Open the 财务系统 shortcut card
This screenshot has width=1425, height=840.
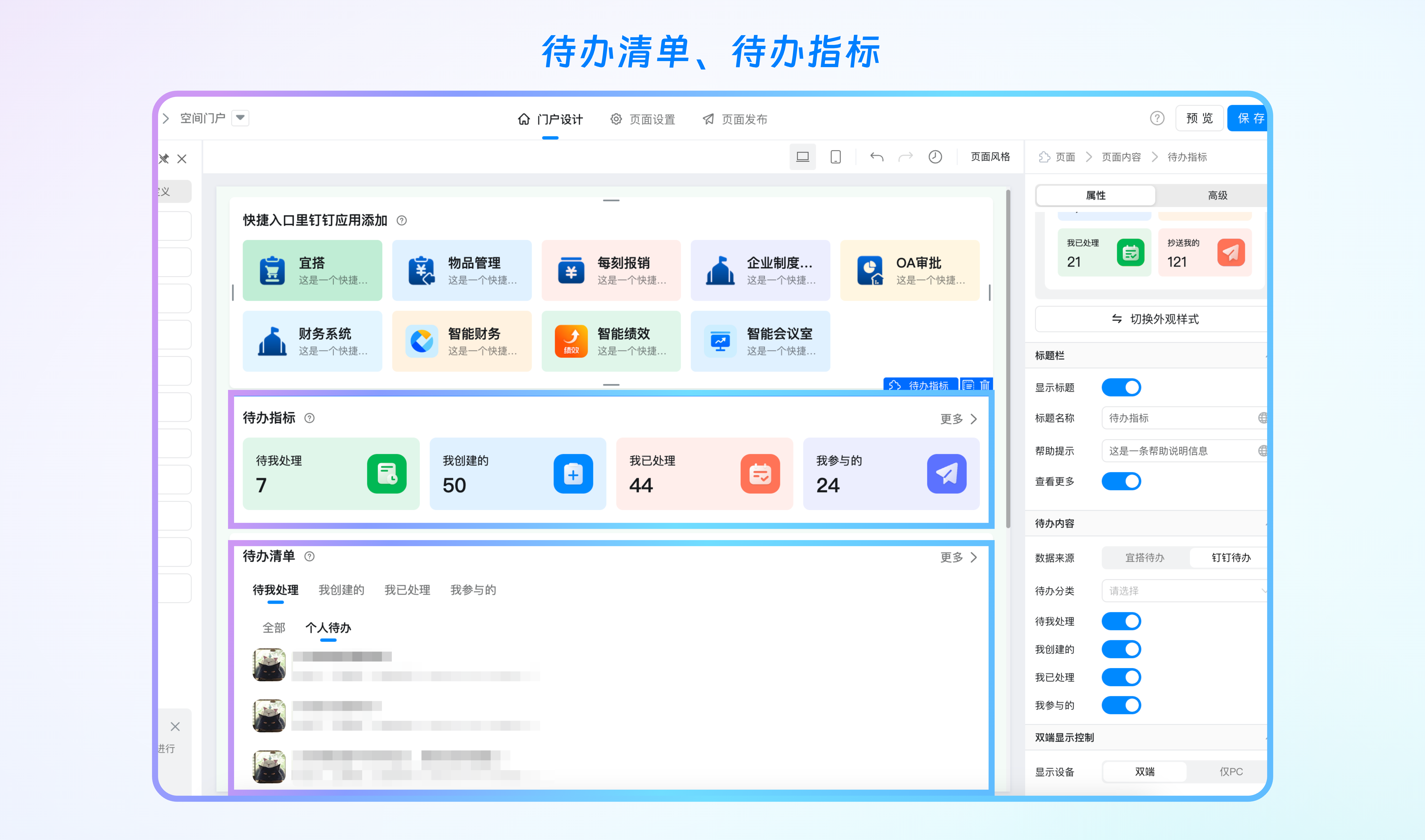312,341
